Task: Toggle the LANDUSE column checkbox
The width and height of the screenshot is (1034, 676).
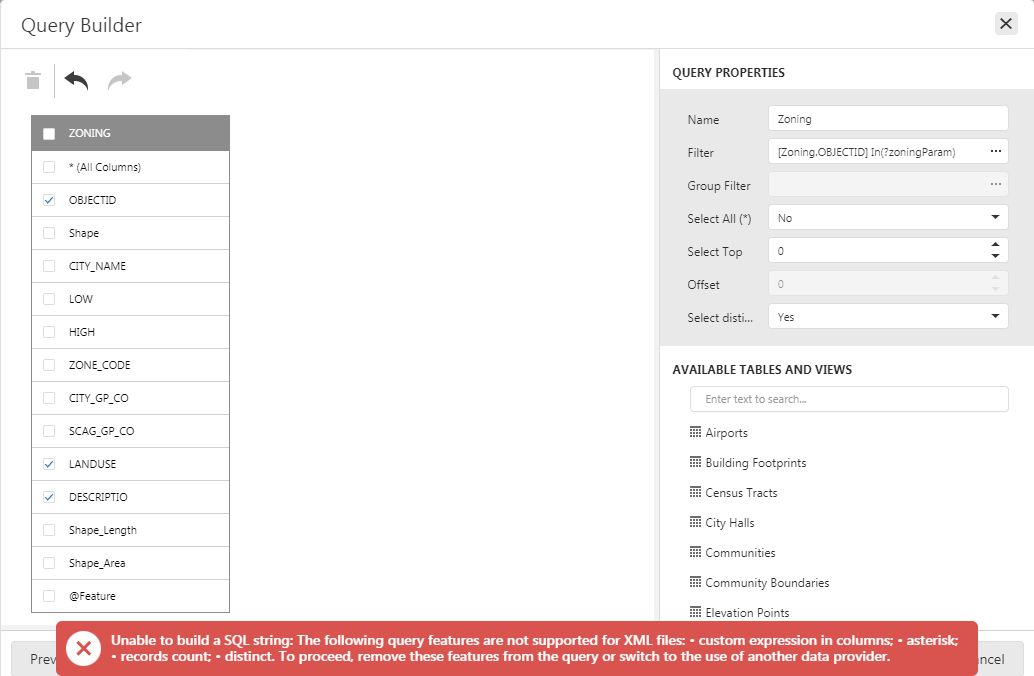Action: pos(49,464)
